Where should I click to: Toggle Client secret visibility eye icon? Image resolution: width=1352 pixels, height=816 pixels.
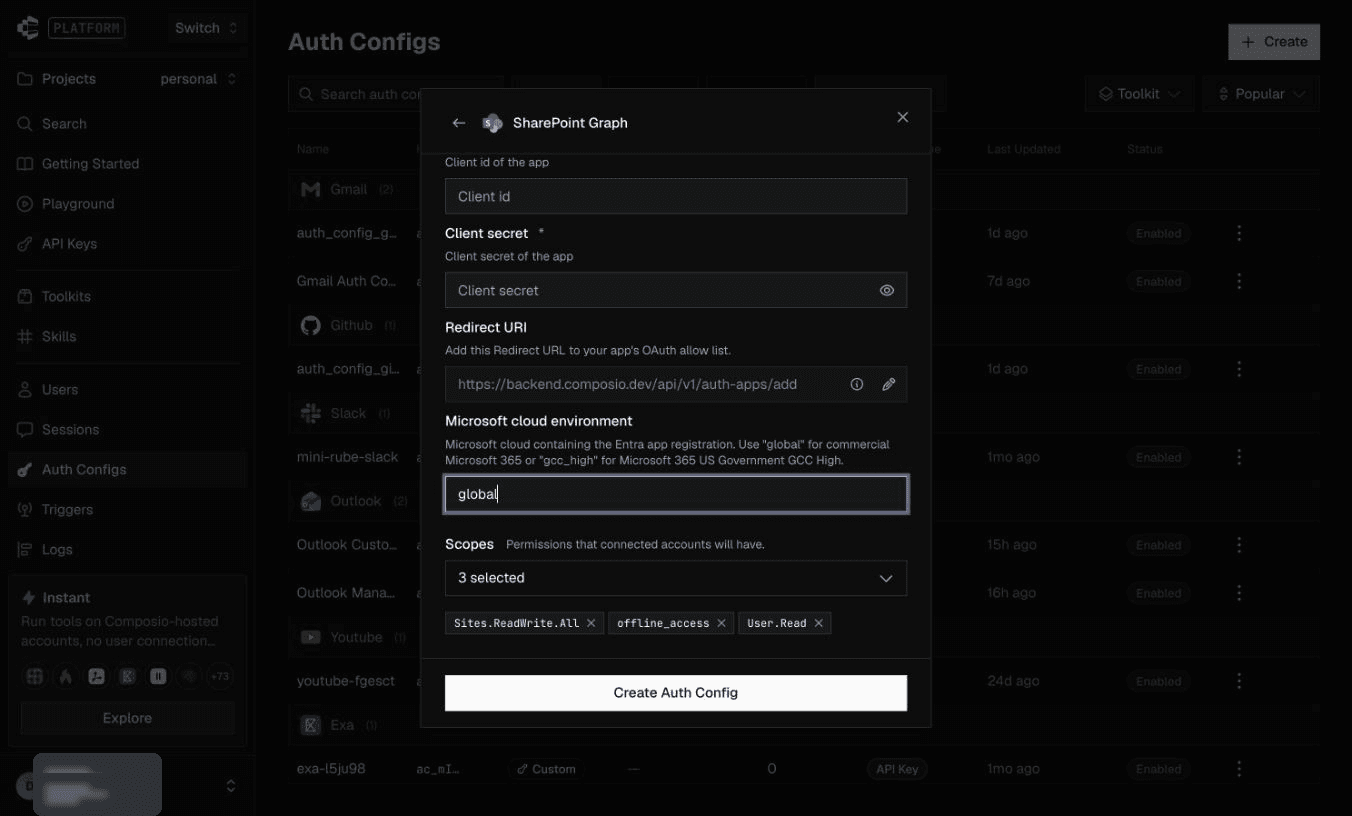click(887, 290)
